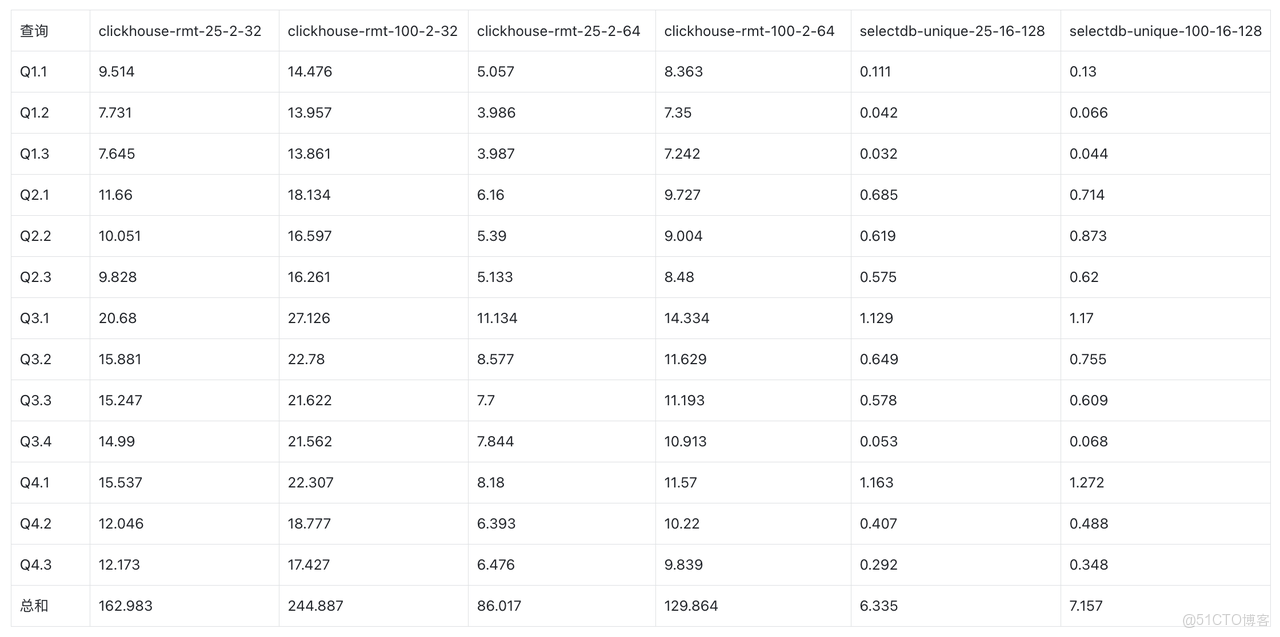Select the cell showing 129.864

[x=690, y=606]
